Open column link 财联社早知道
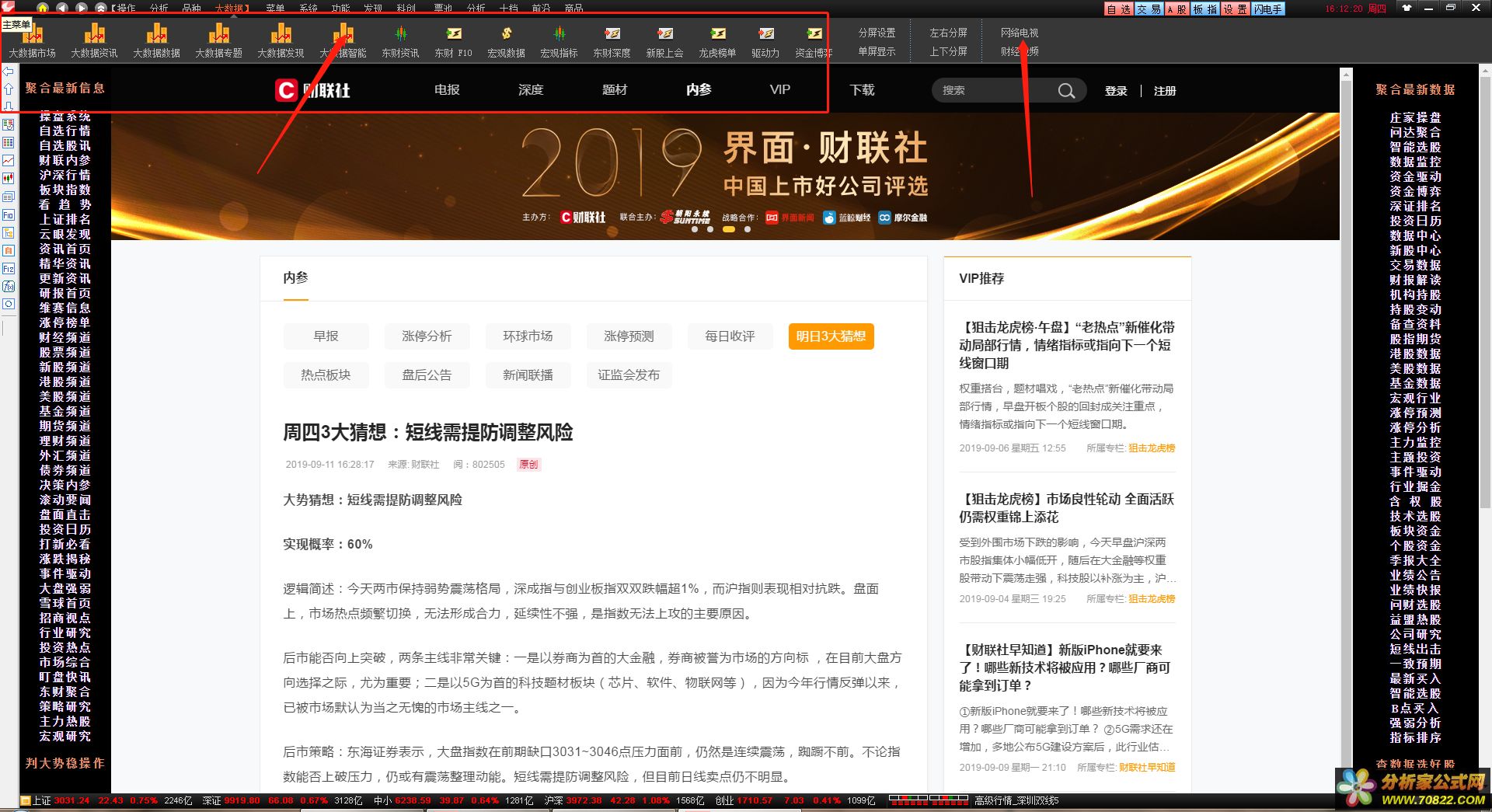This screenshot has height=812, width=1492. [1146, 767]
